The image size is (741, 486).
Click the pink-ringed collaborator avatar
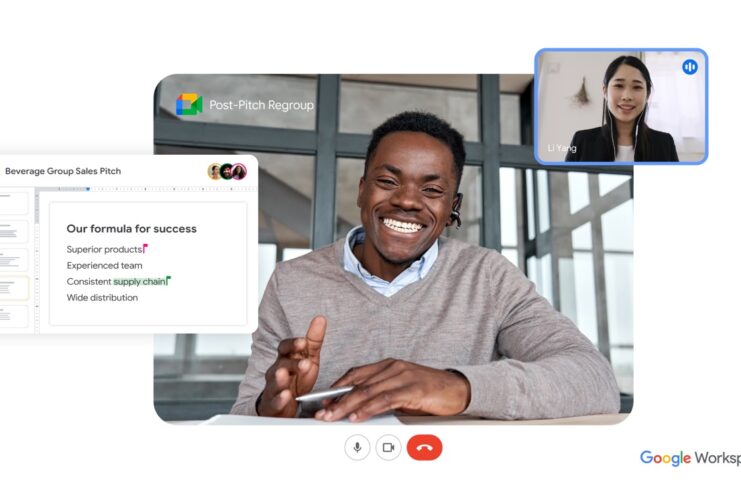(239, 171)
